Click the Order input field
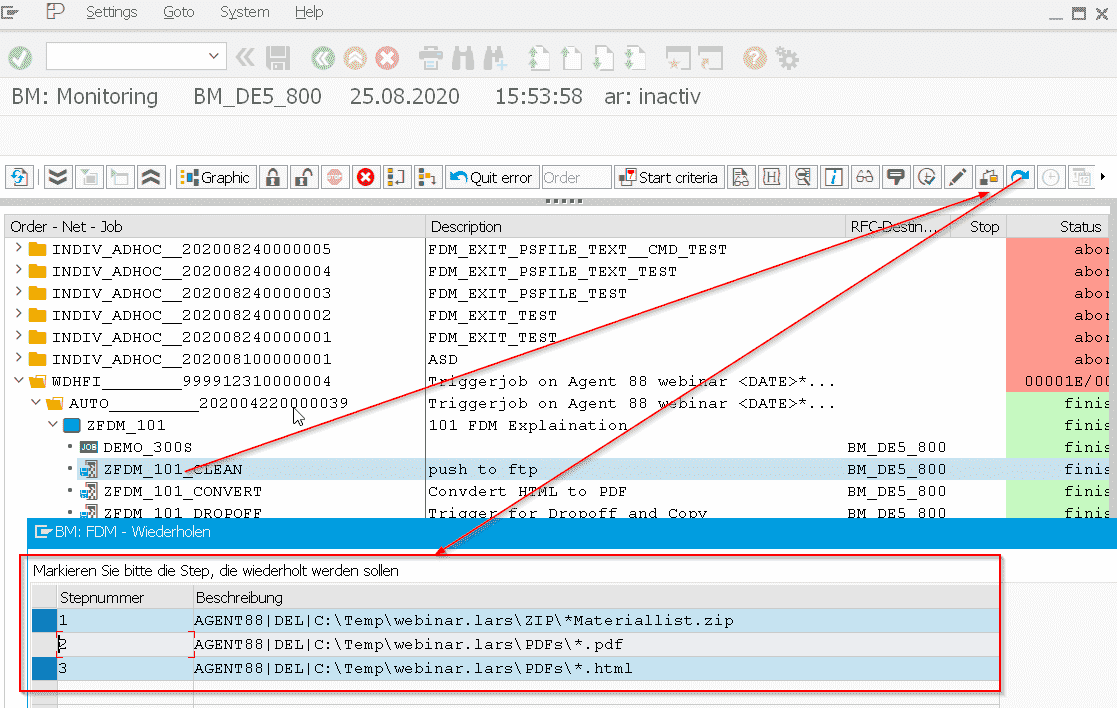This screenshot has width=1117, height=708. coord(576,177)
